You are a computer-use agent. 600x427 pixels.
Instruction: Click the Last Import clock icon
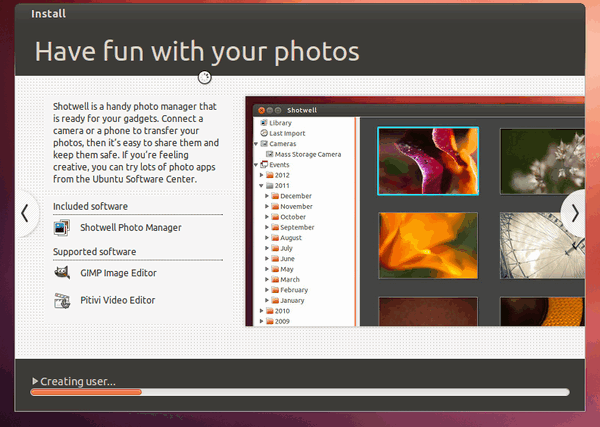tap(262, 133)
